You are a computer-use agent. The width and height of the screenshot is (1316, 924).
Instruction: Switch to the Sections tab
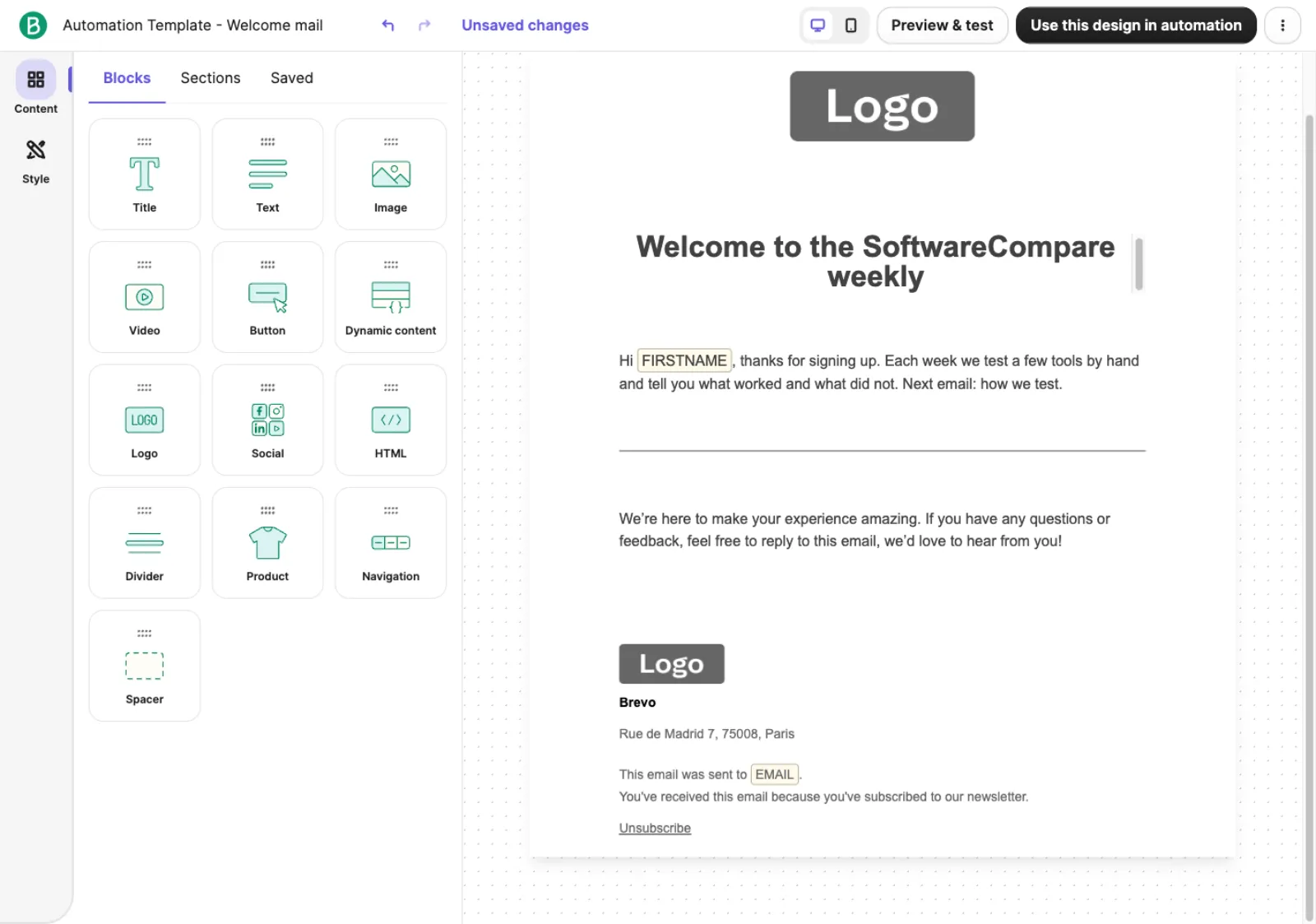point(211,78)
